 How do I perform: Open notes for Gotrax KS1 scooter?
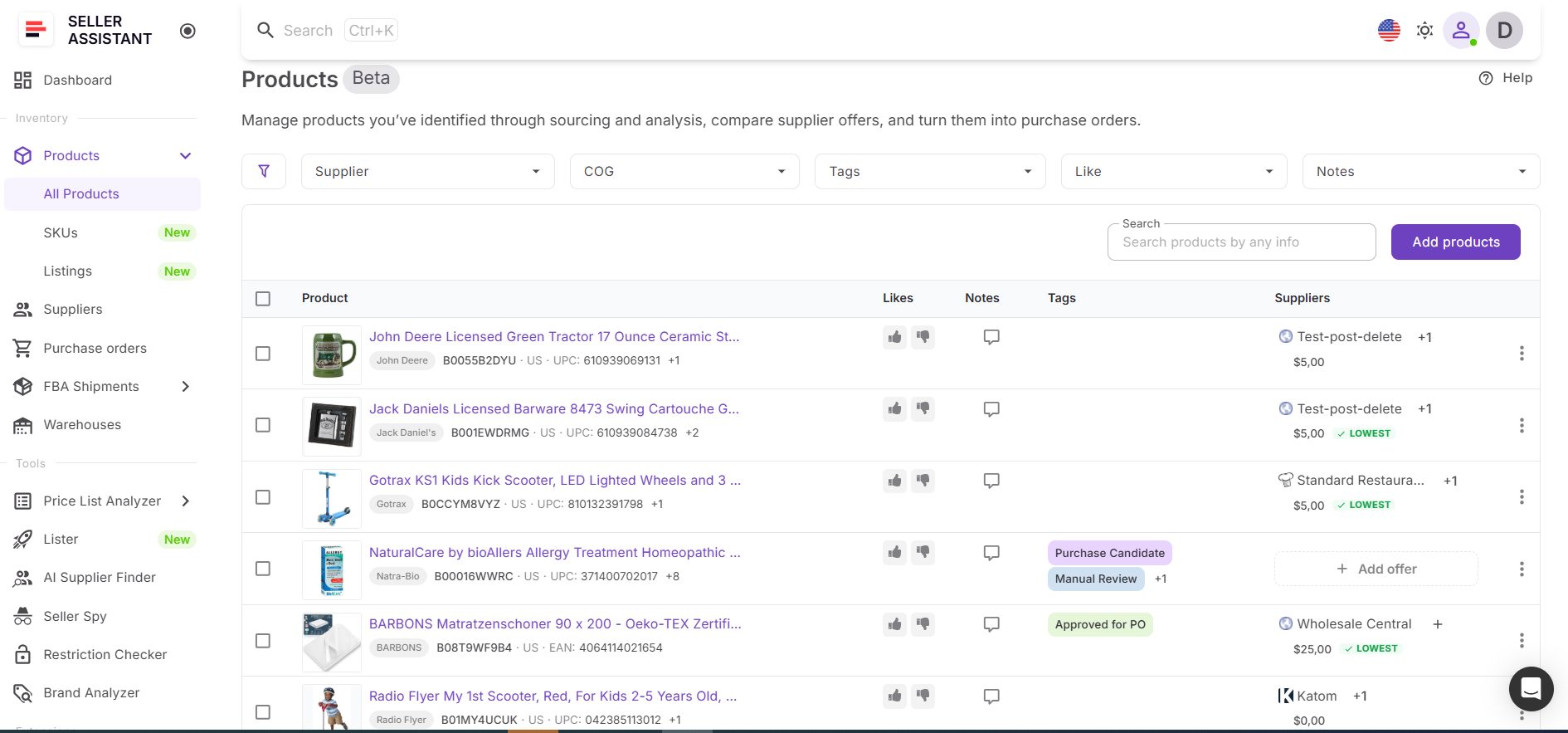991,481
